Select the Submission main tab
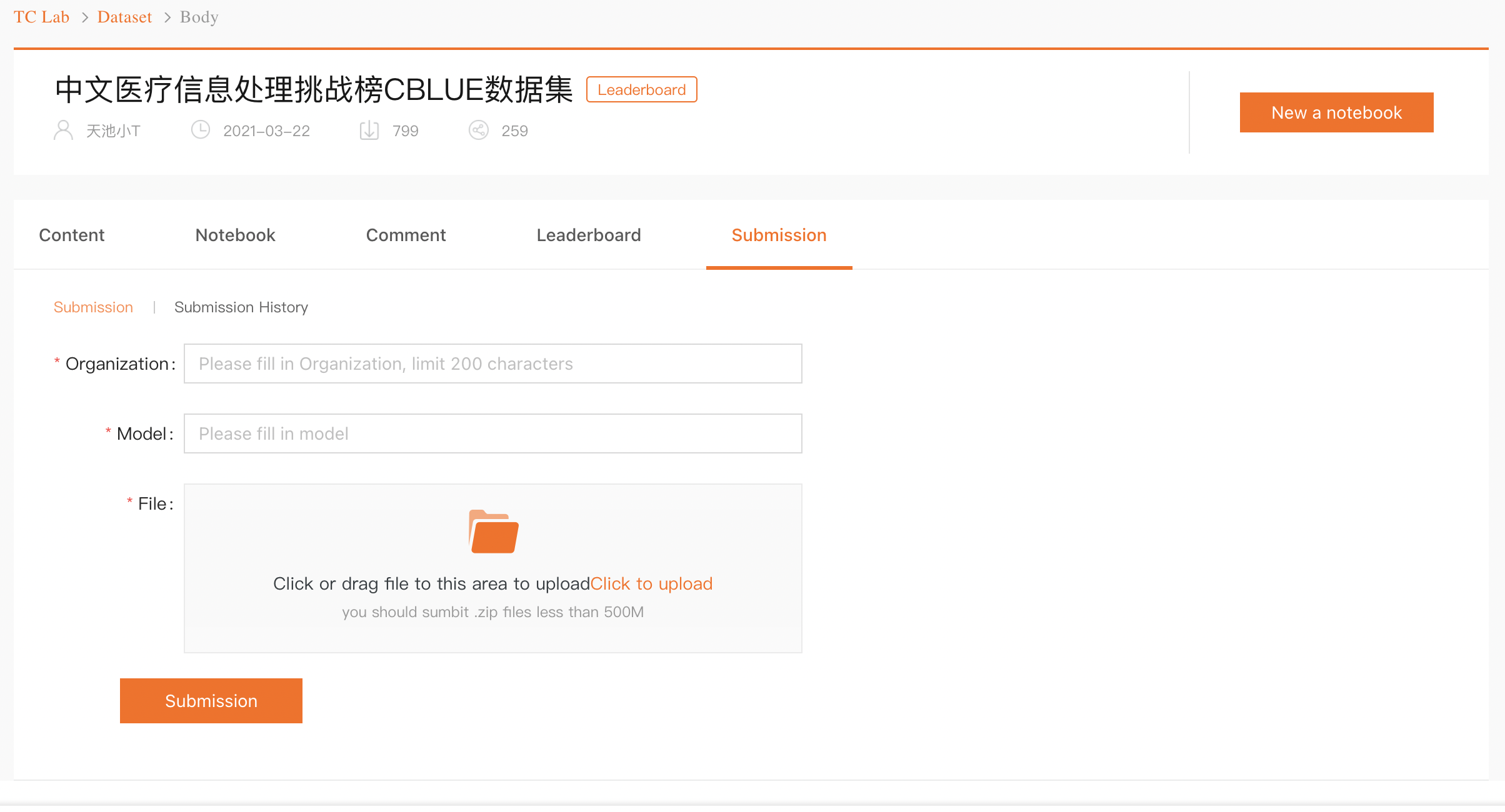The image size is (1505, 812). [x=779, y=235]
